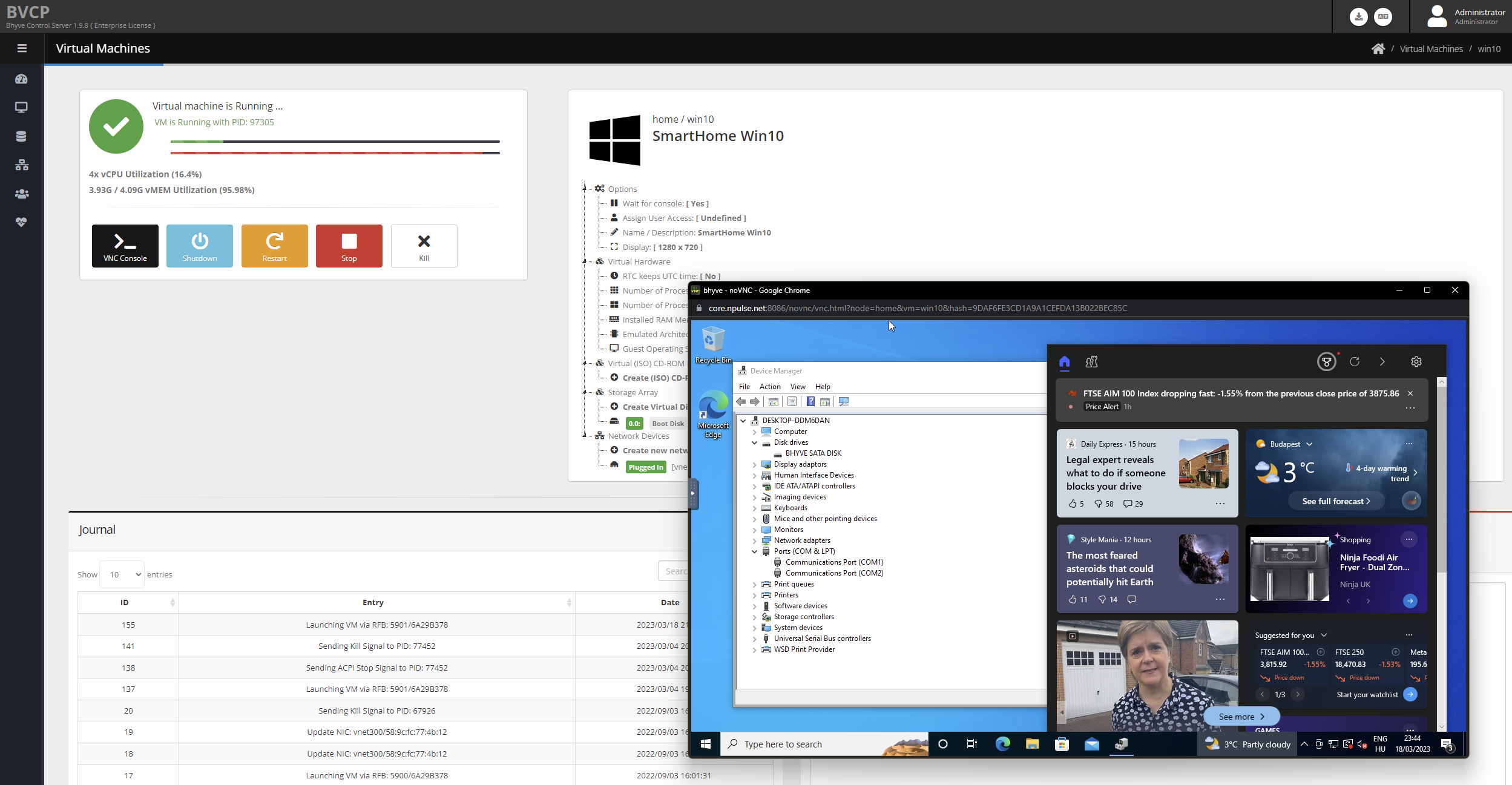Screen dimensions: 1512x785
Task: Expand the Storage controllers node
Action: (x=755, y=617)
